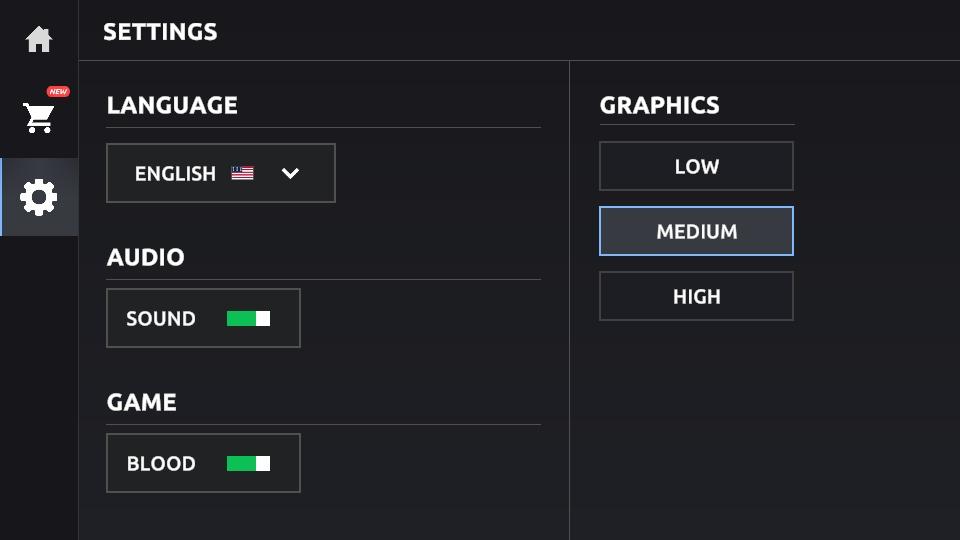Click the GRAPHICS section heading
Viewport: 960px width, 540px height.
coord(659,105)
